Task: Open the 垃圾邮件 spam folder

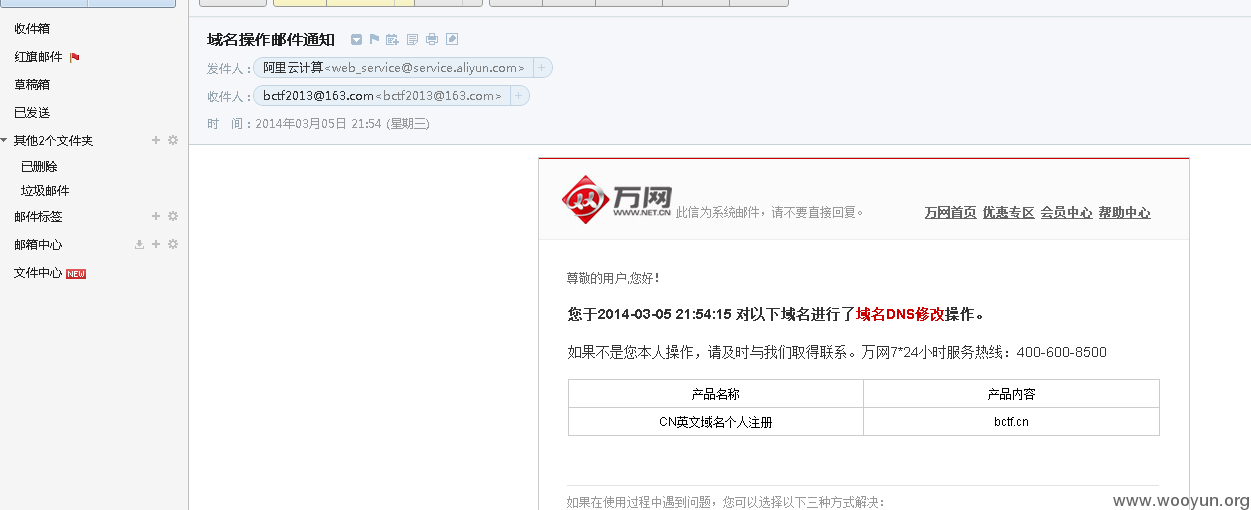Action: pyautogui.click(x=45, y=191)
